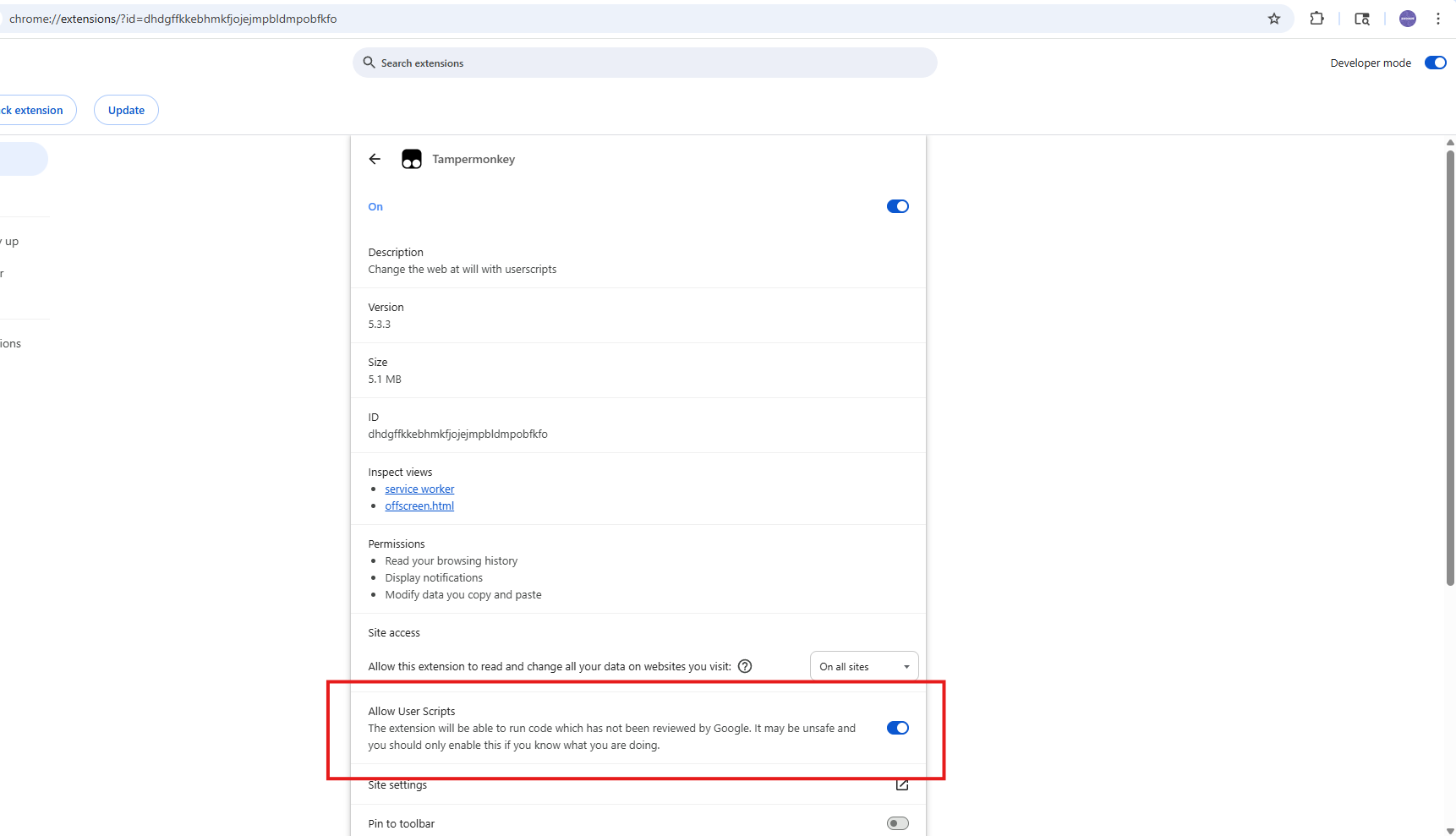Open the Extensions puzzle icon in the toolbar
The height and width of the screenshot is (836, 1456).
coord(1316,19)
